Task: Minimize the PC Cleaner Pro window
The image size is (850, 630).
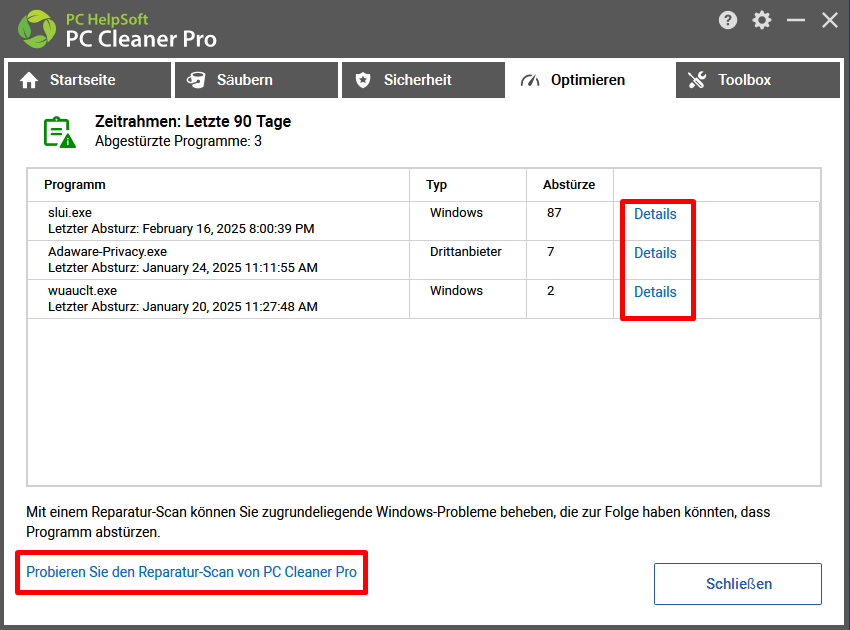Action: [x=796, y=21]
